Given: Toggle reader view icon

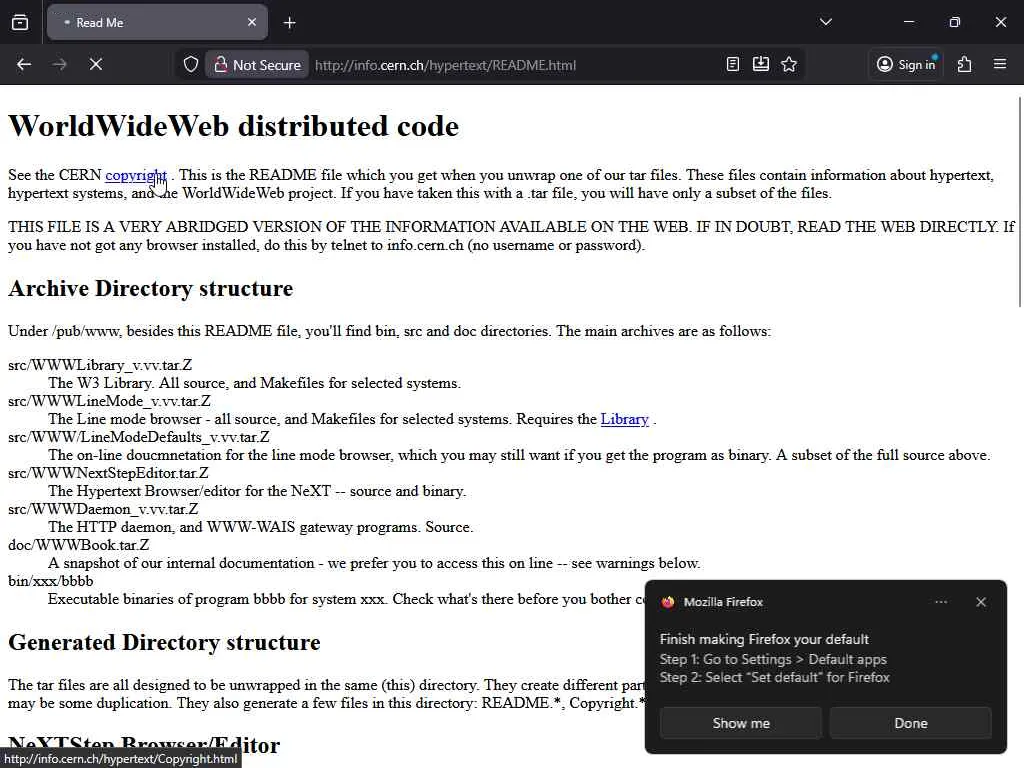Looking at the screenshot, I should point(733,64).
